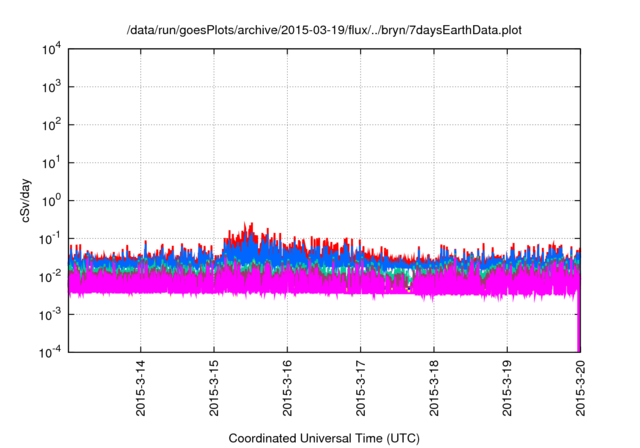This screenshot has width=640, height=448.
Task: Click the 10^-2 y-axis tick label
Action: (x=50, y=277)
